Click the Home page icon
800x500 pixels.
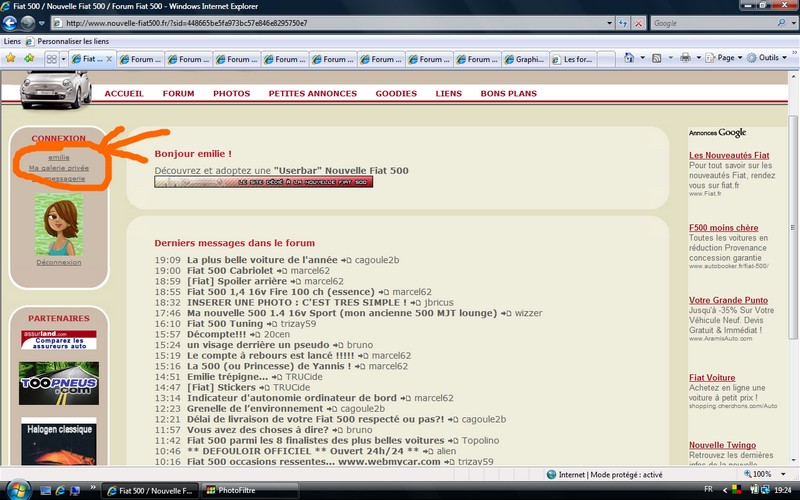pos(629,58)
